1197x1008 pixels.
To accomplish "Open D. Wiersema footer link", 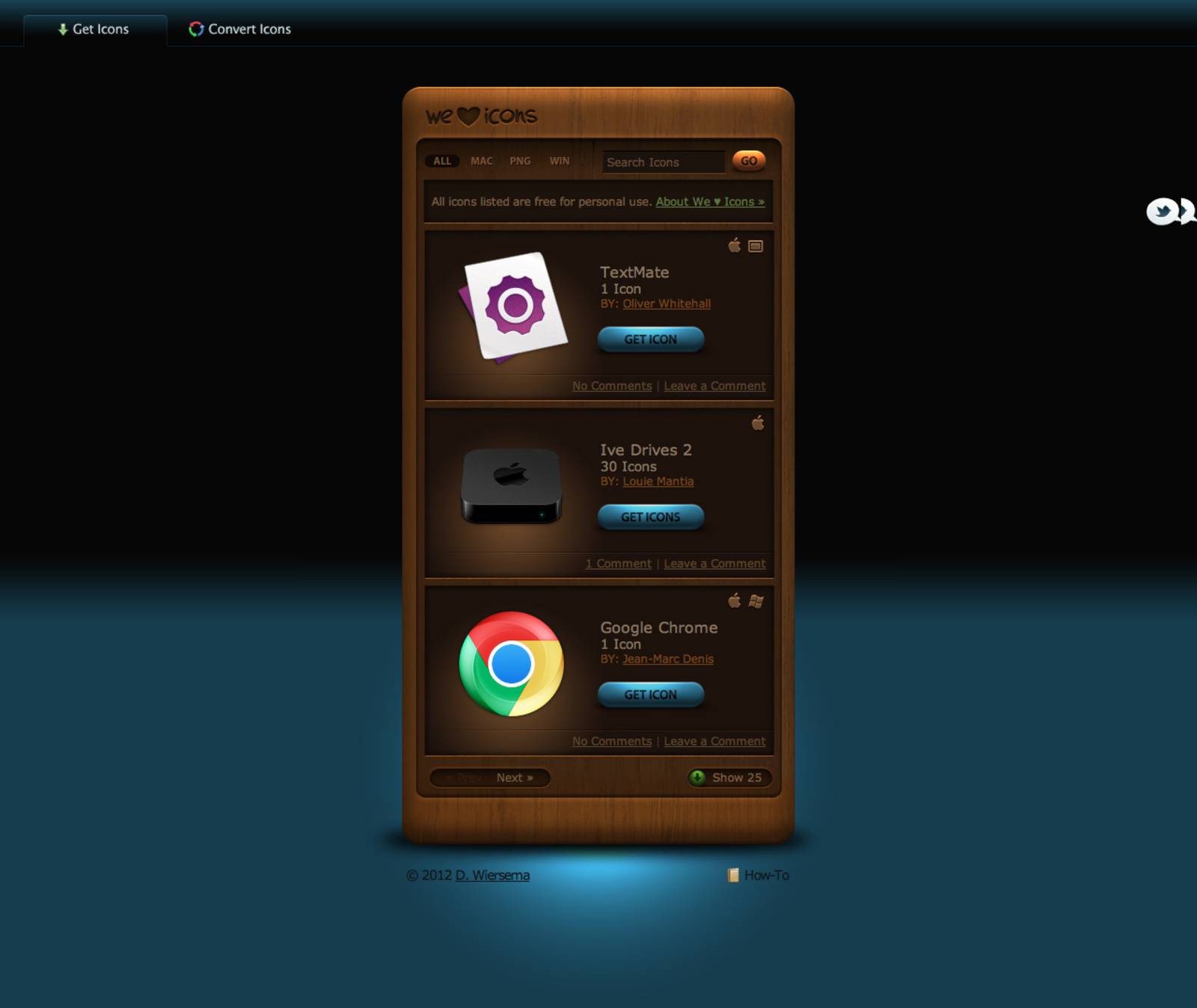I will pos(492,875).
